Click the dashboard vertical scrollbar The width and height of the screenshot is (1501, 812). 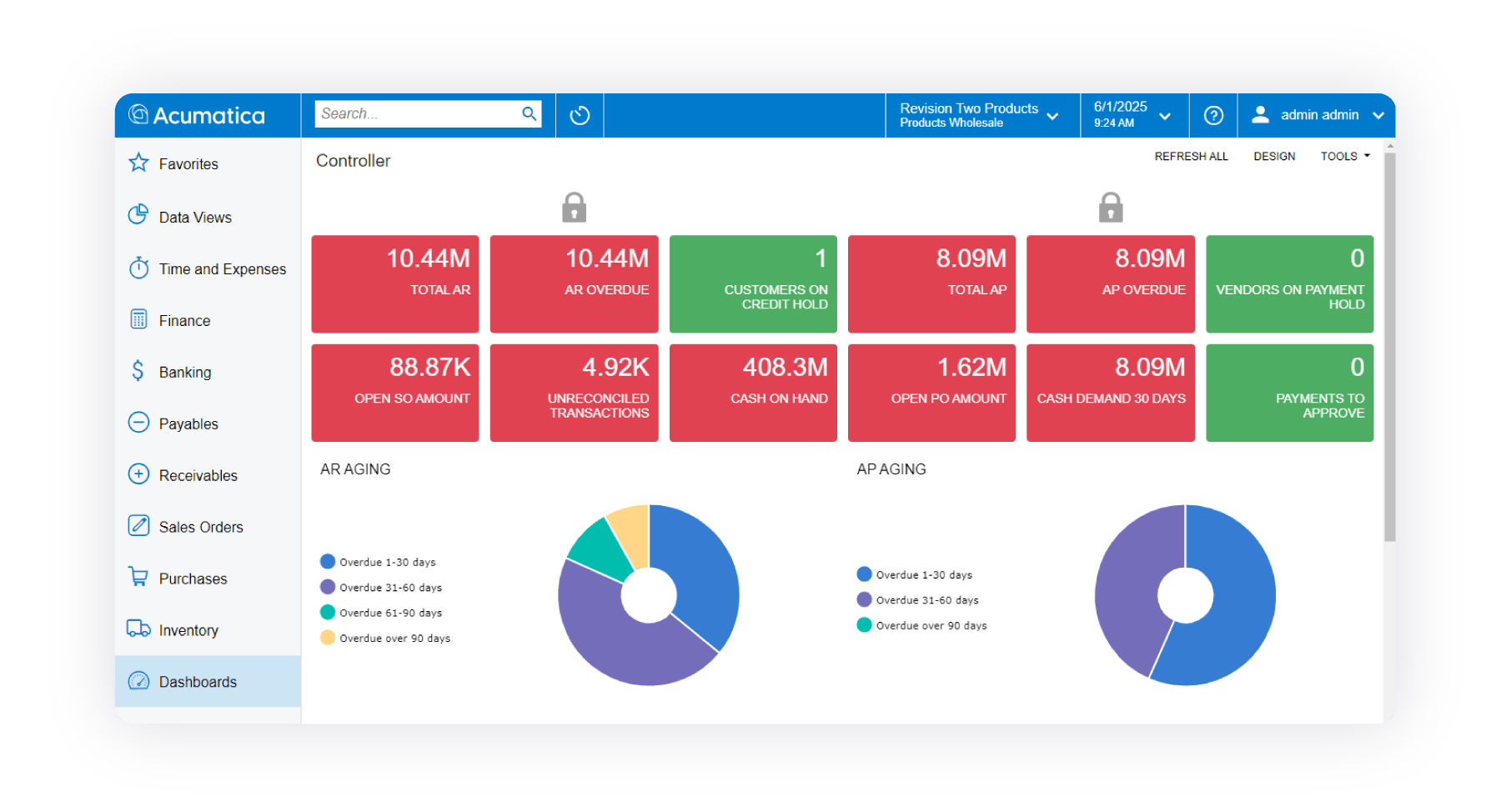[1389, 346]
